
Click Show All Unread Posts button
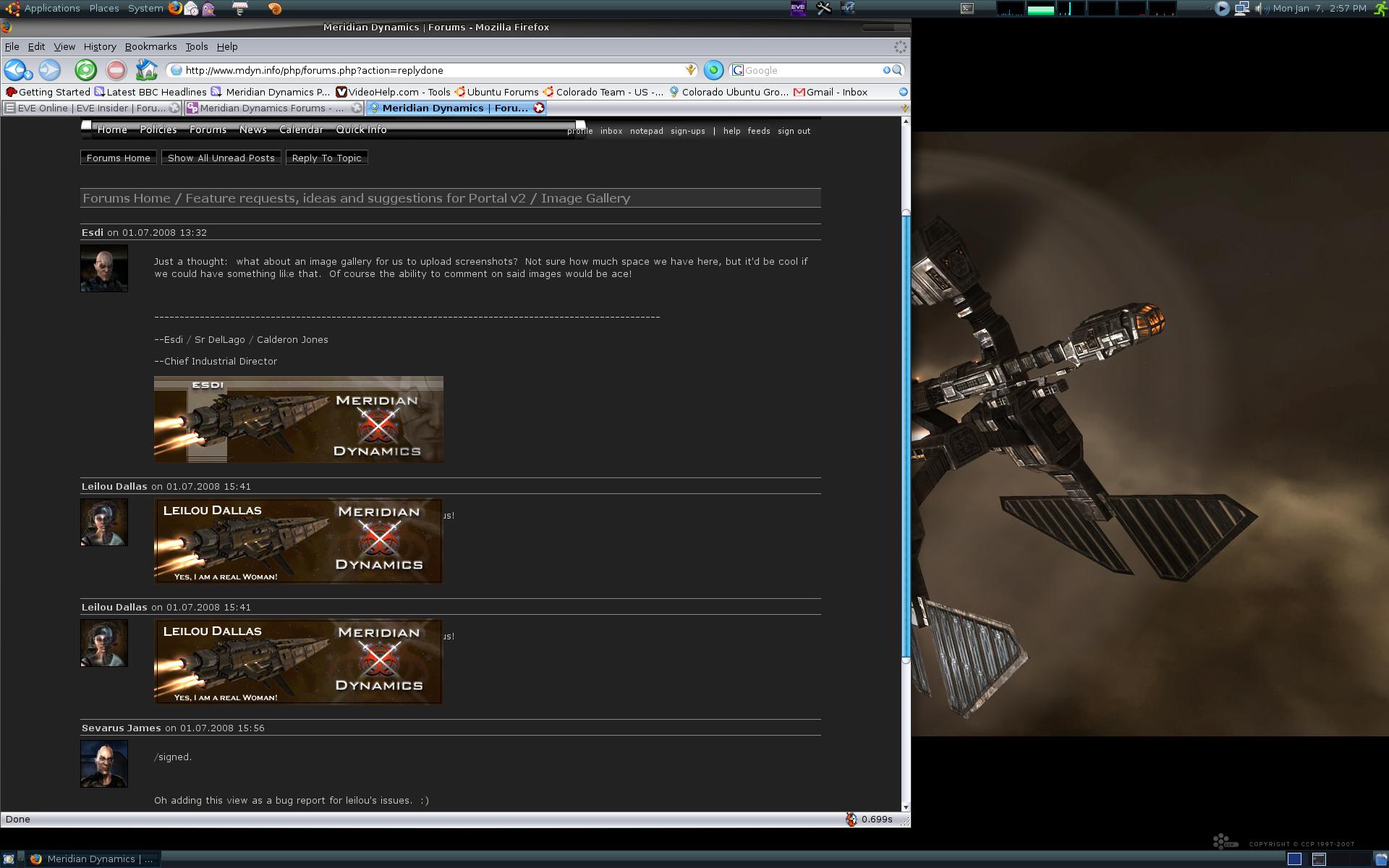tap(221, 158)
